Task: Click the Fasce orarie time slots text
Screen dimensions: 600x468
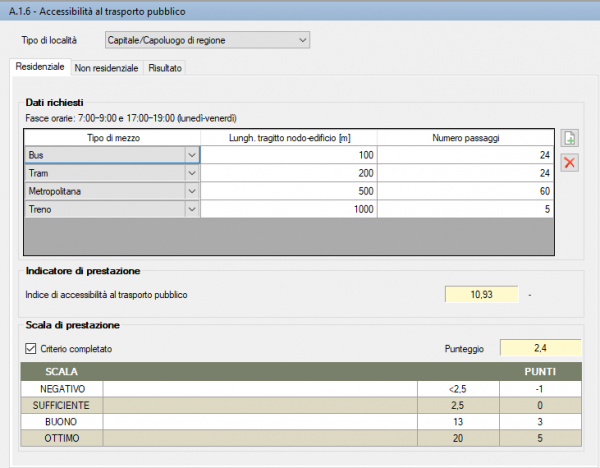Action: pyautogui.click(x=131, y=118)
